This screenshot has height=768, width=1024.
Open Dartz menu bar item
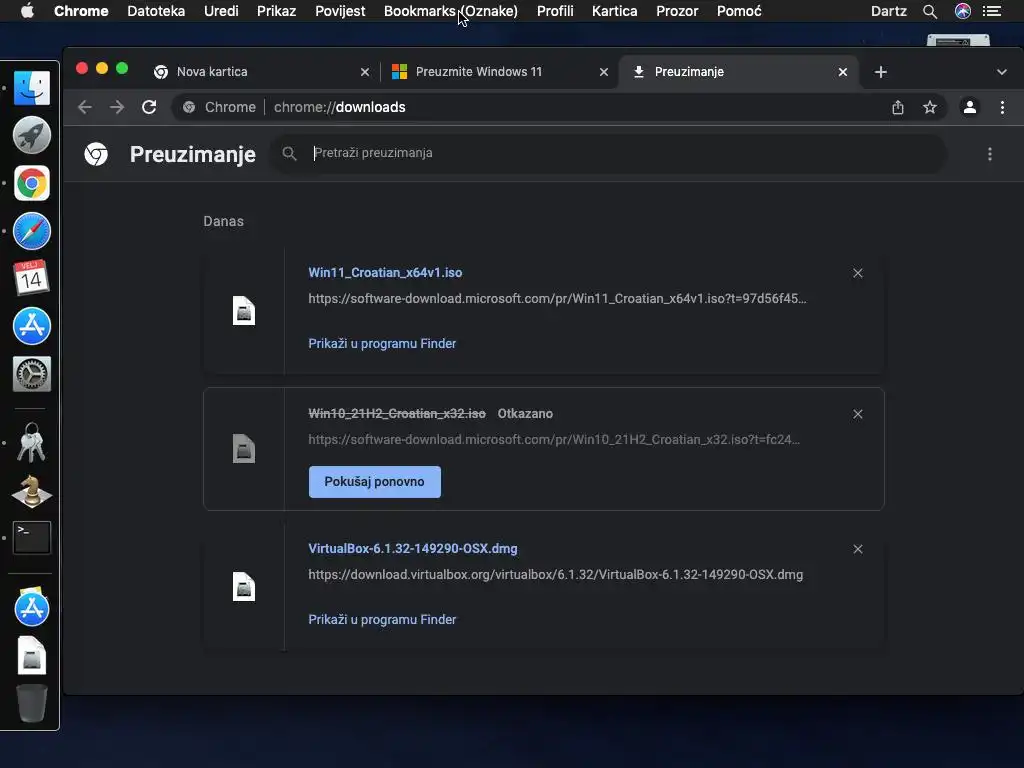(x=889, y=11)
